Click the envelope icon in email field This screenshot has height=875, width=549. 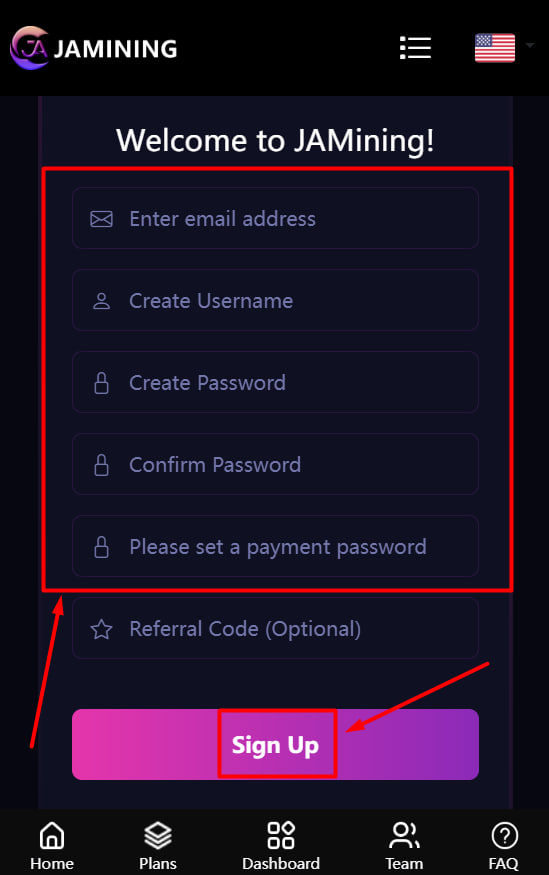pos(102,219)
